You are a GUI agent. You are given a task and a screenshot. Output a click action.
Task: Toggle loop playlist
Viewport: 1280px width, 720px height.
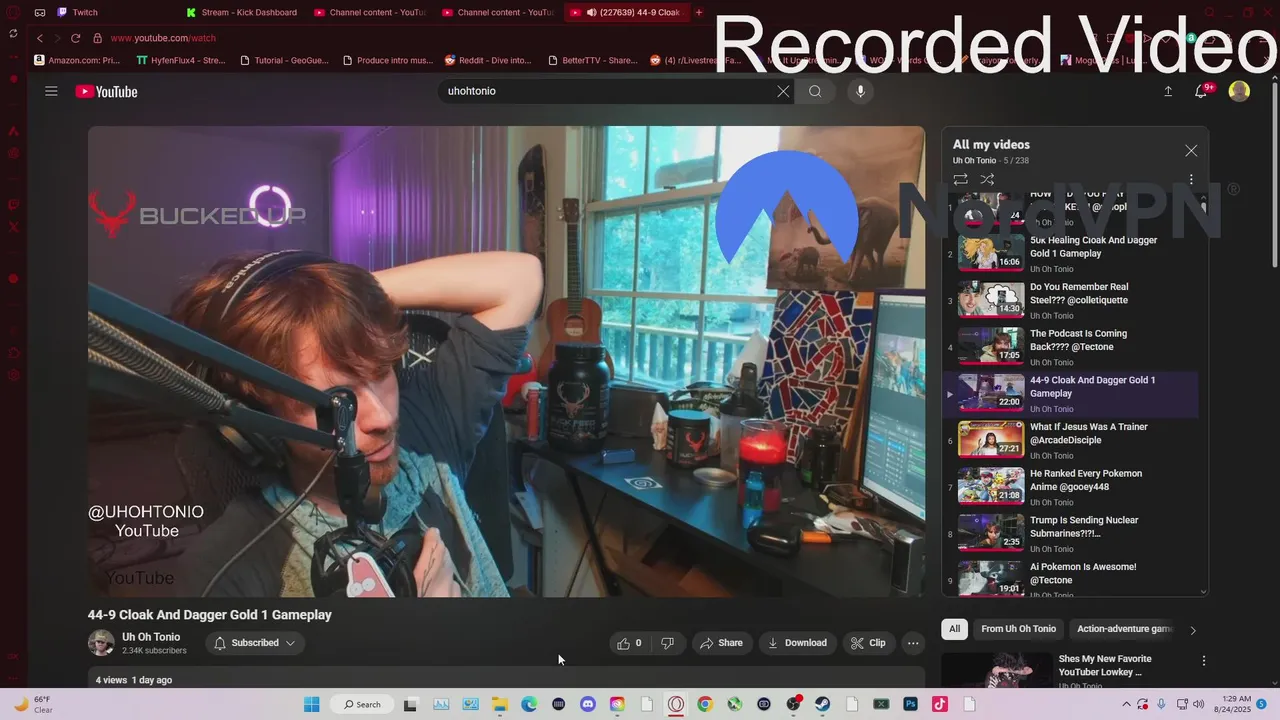coord(960,179)
